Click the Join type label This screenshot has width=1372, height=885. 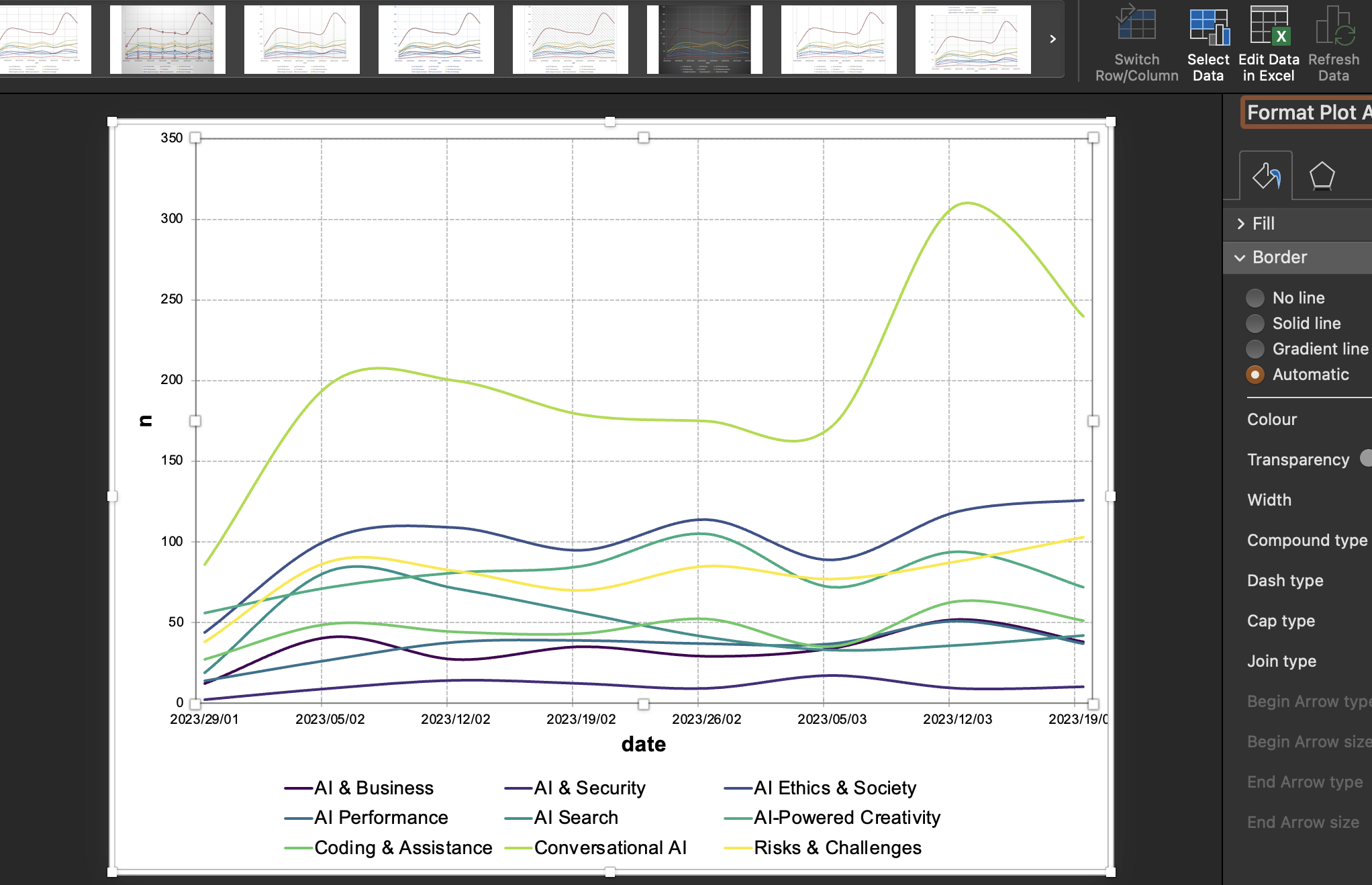1281,661
